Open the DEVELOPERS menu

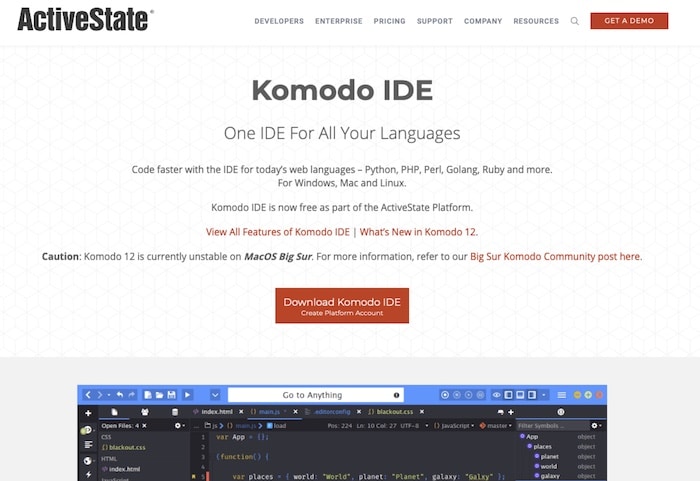click(x=279, y=21)
